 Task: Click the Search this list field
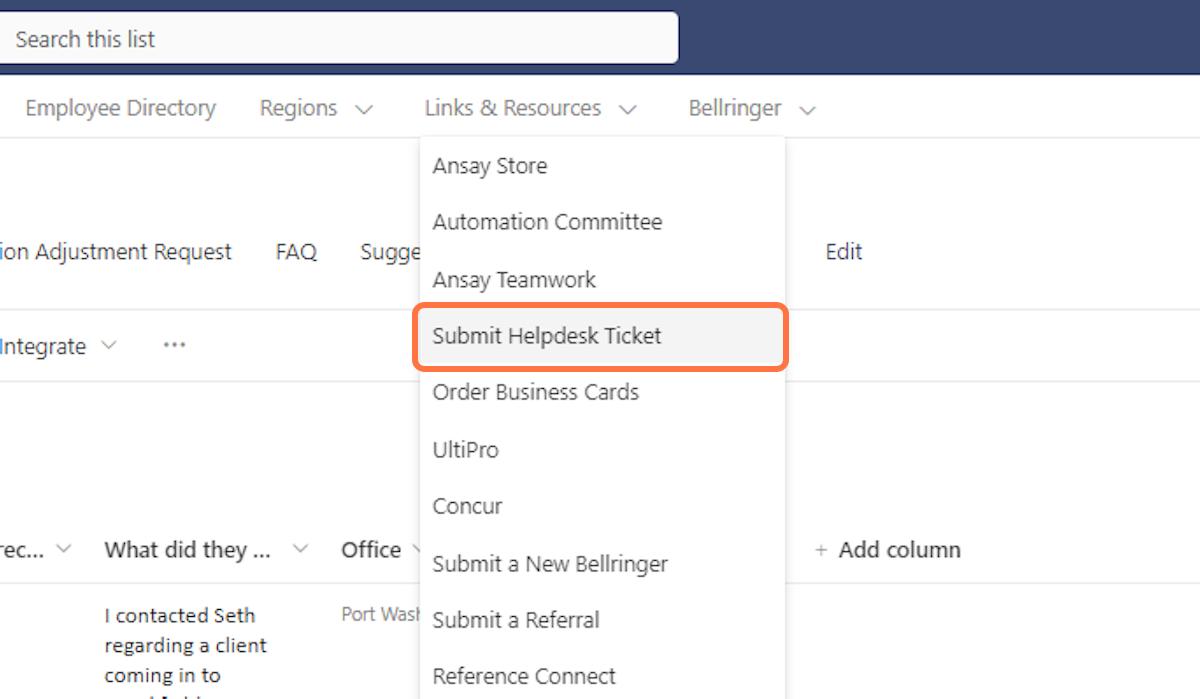(x=340, y=39)
